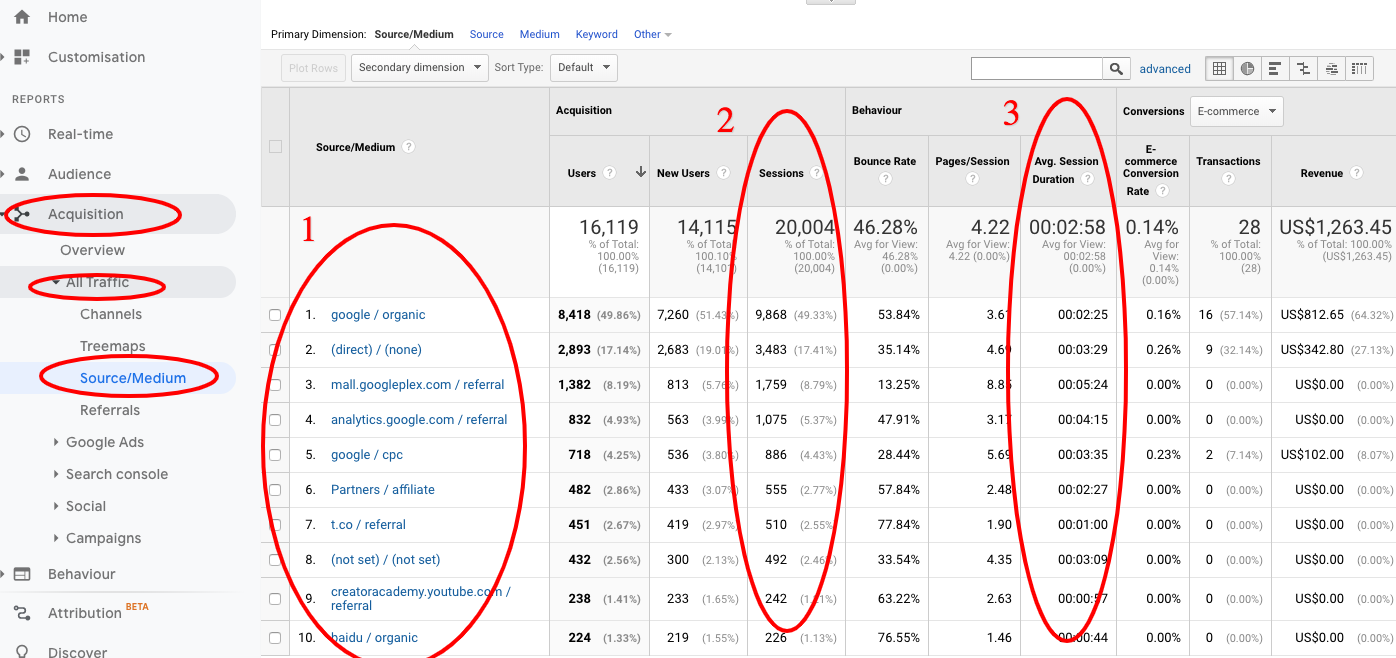Open the Secondary dimension dropdown

click(x=419, y=68)
